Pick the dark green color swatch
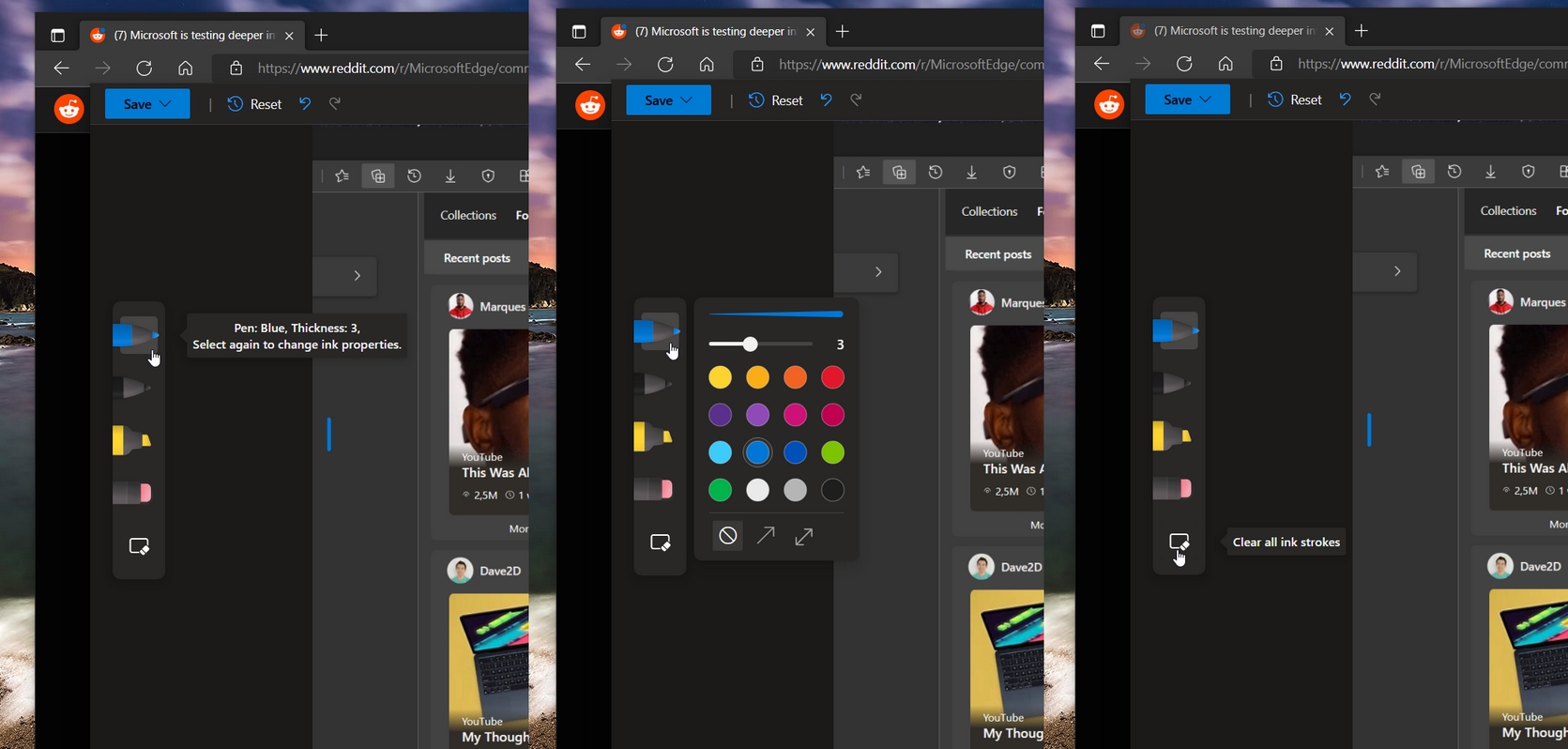The width and height of the screenshot is (1568, 749). pos(720,490)
